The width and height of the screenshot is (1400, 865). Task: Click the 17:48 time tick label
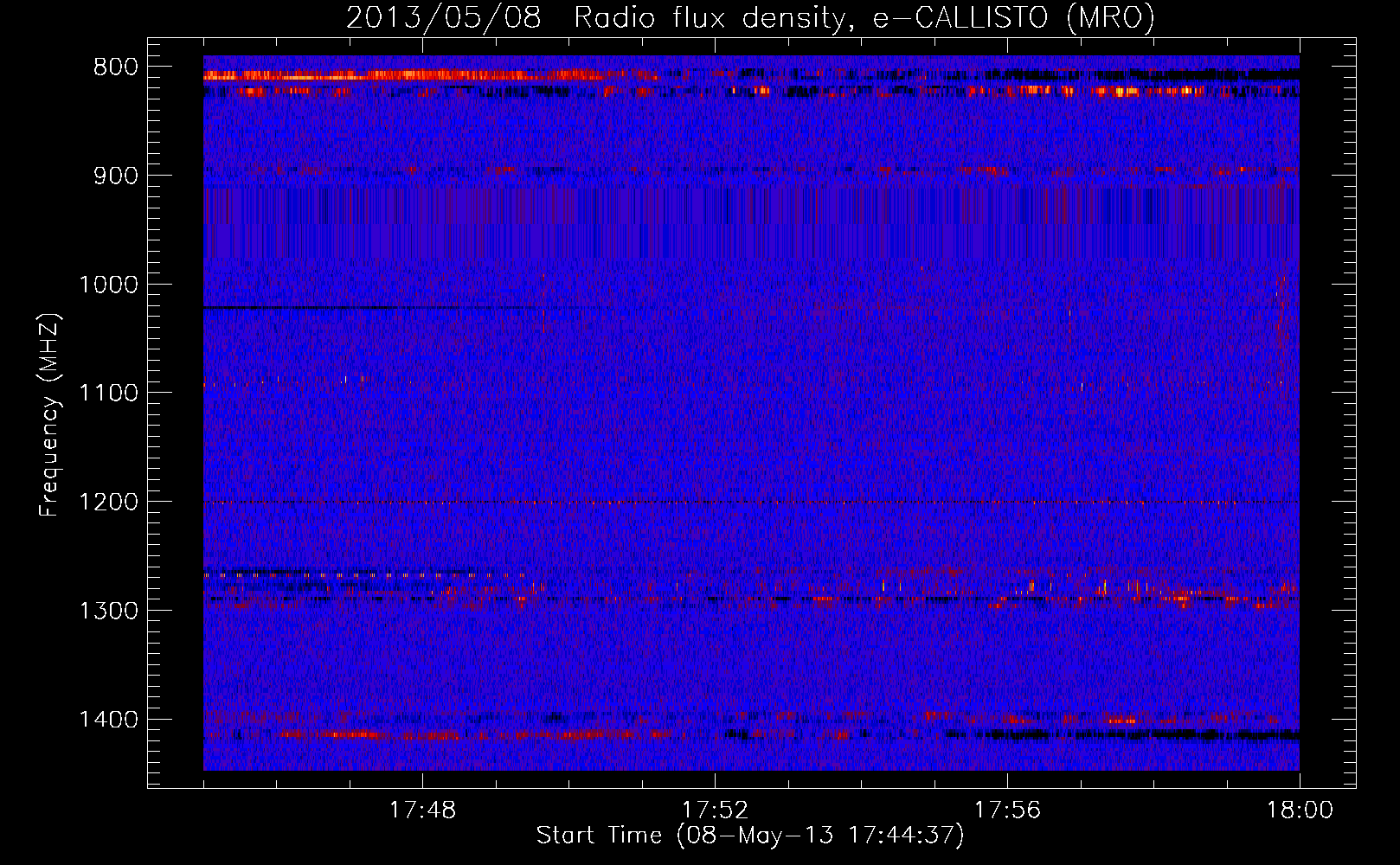422,811
